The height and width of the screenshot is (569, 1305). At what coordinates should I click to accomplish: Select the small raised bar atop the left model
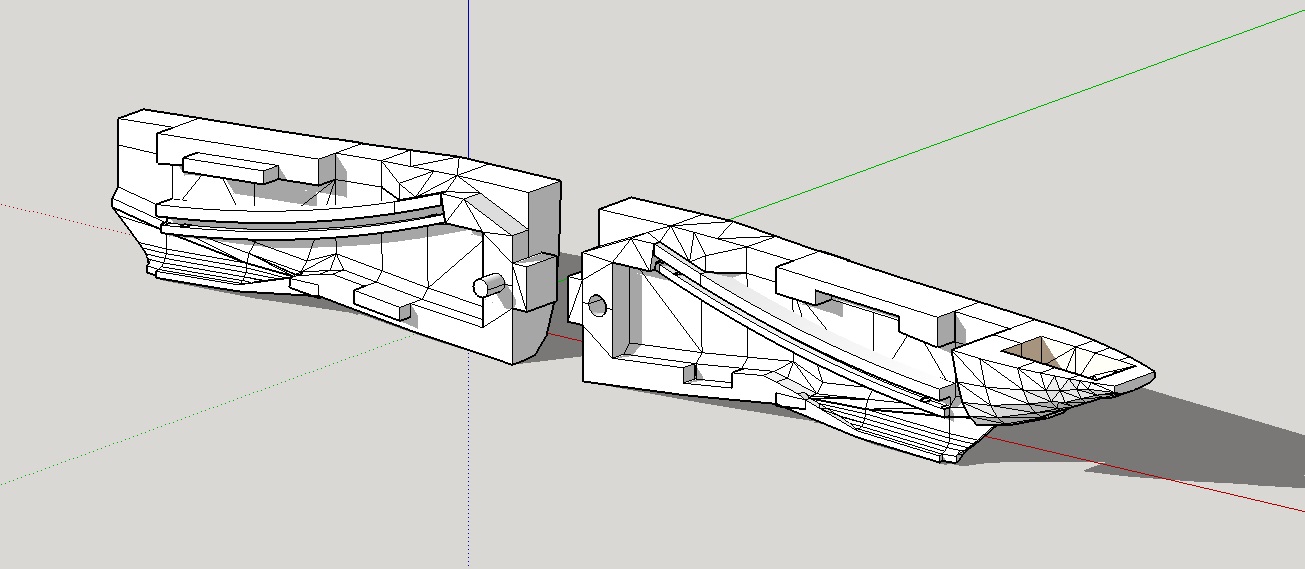click(229, 166)
